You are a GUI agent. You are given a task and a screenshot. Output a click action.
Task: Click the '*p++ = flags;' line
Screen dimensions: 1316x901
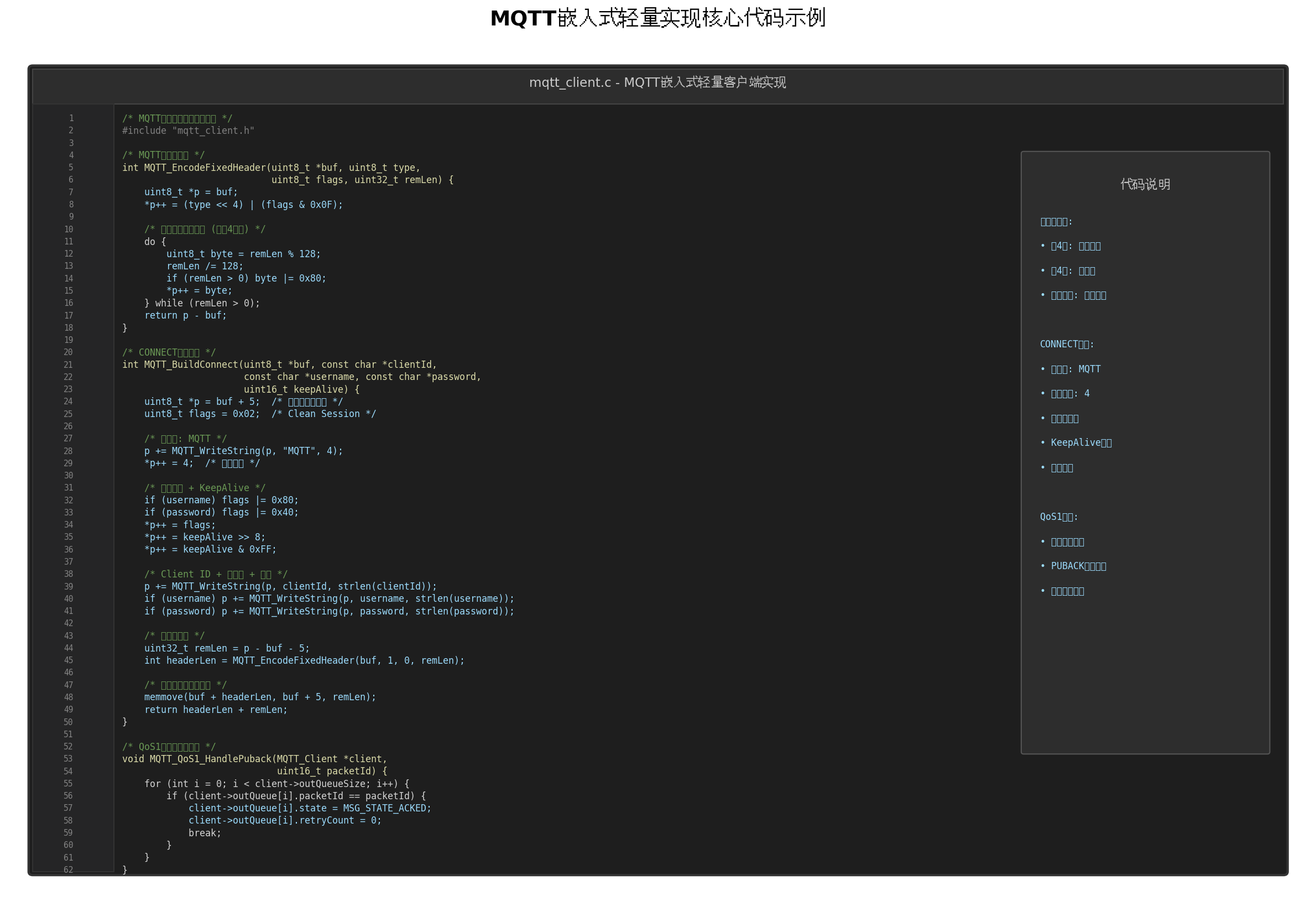click(180, 525)
